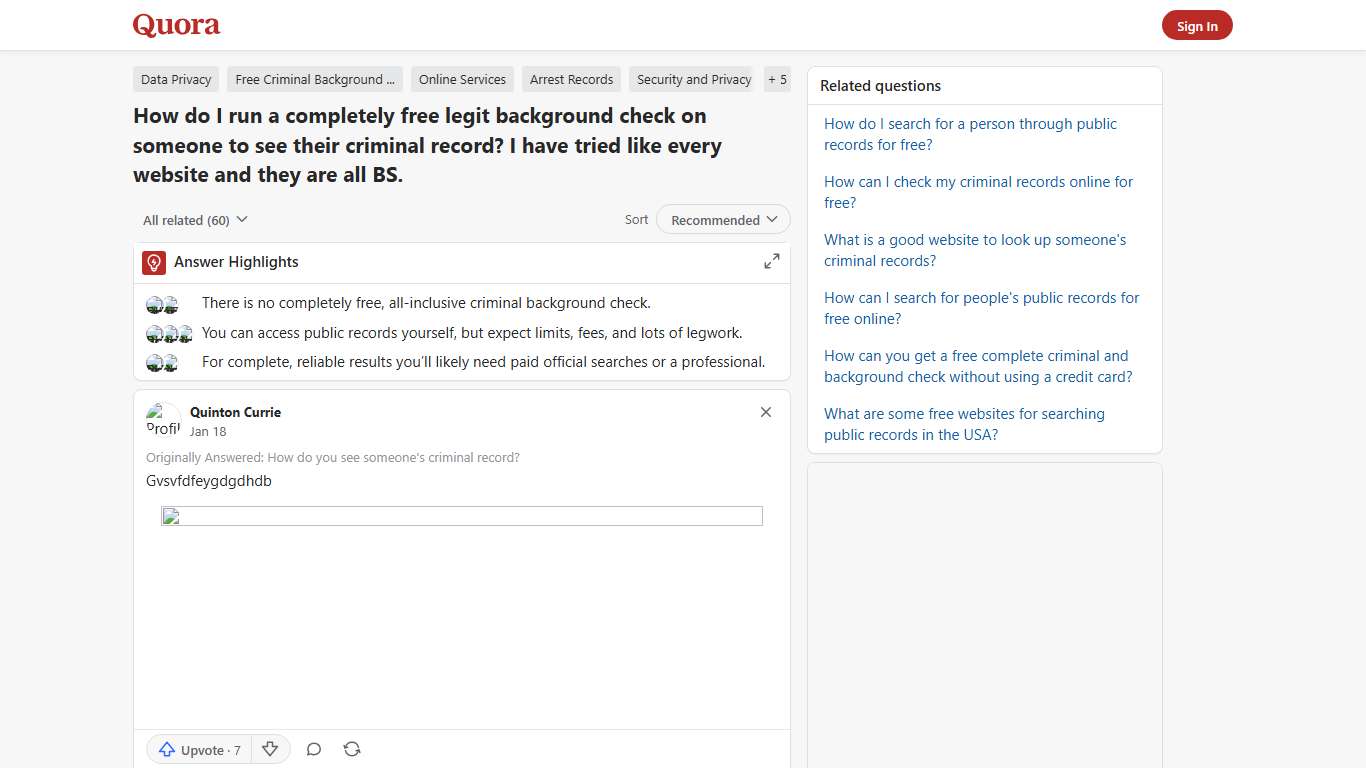Click the avatar icons beside the first highlight

pyautogui.click(x=162, y=303)
